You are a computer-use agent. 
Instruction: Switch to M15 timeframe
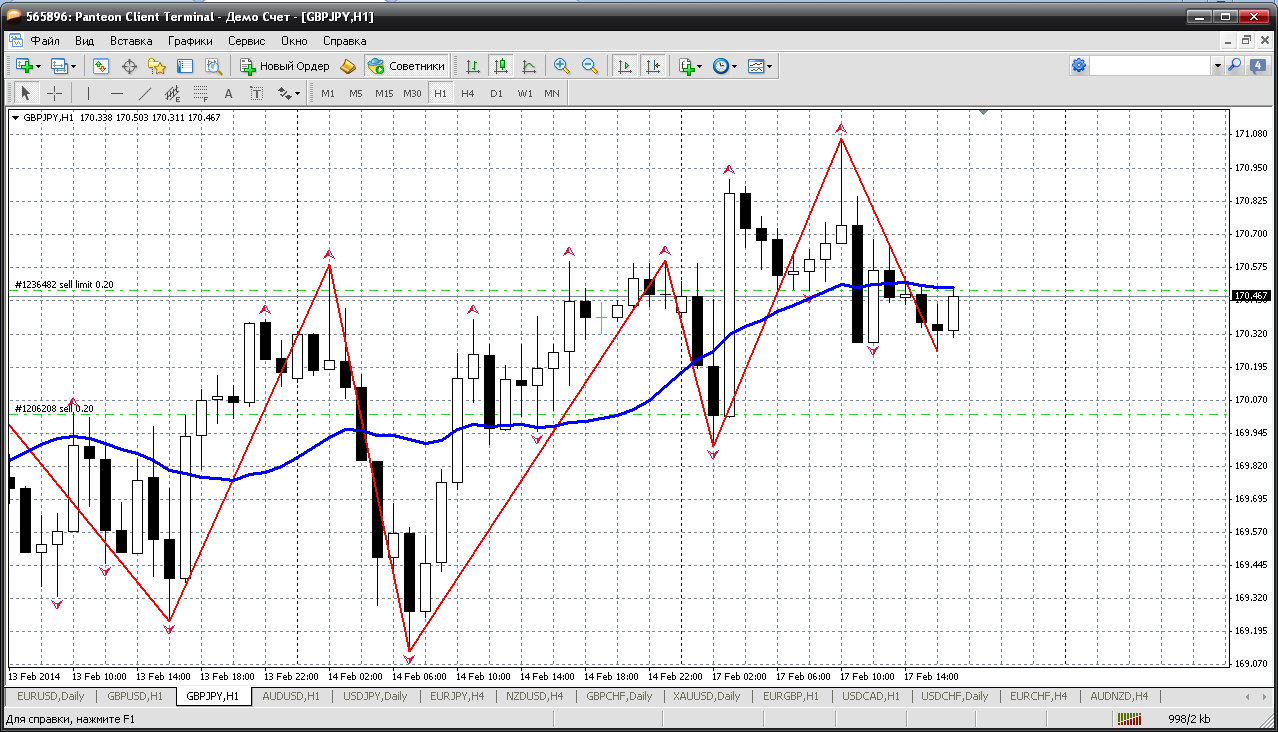(384, 93)
